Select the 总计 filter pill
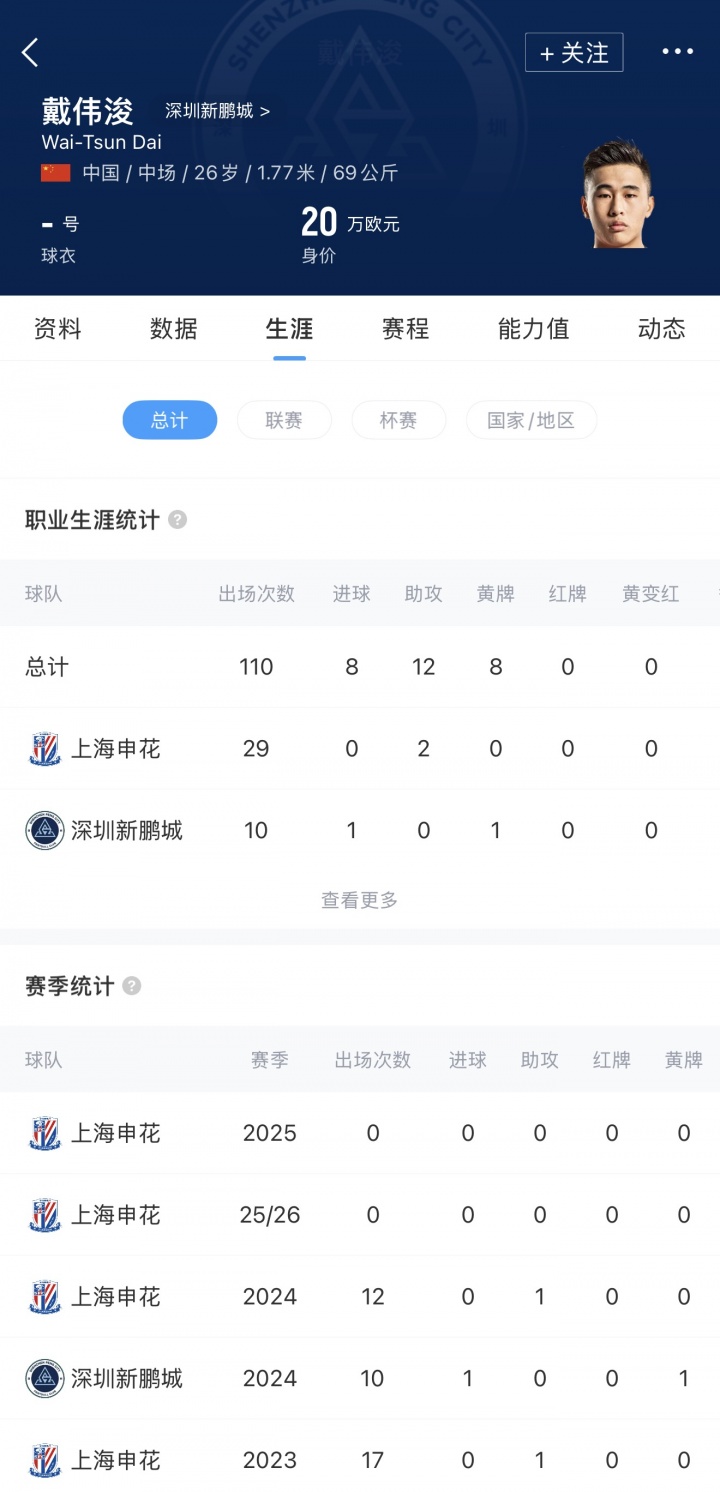This screenshot has width=720, height=1492. click(x=170, y=421)
